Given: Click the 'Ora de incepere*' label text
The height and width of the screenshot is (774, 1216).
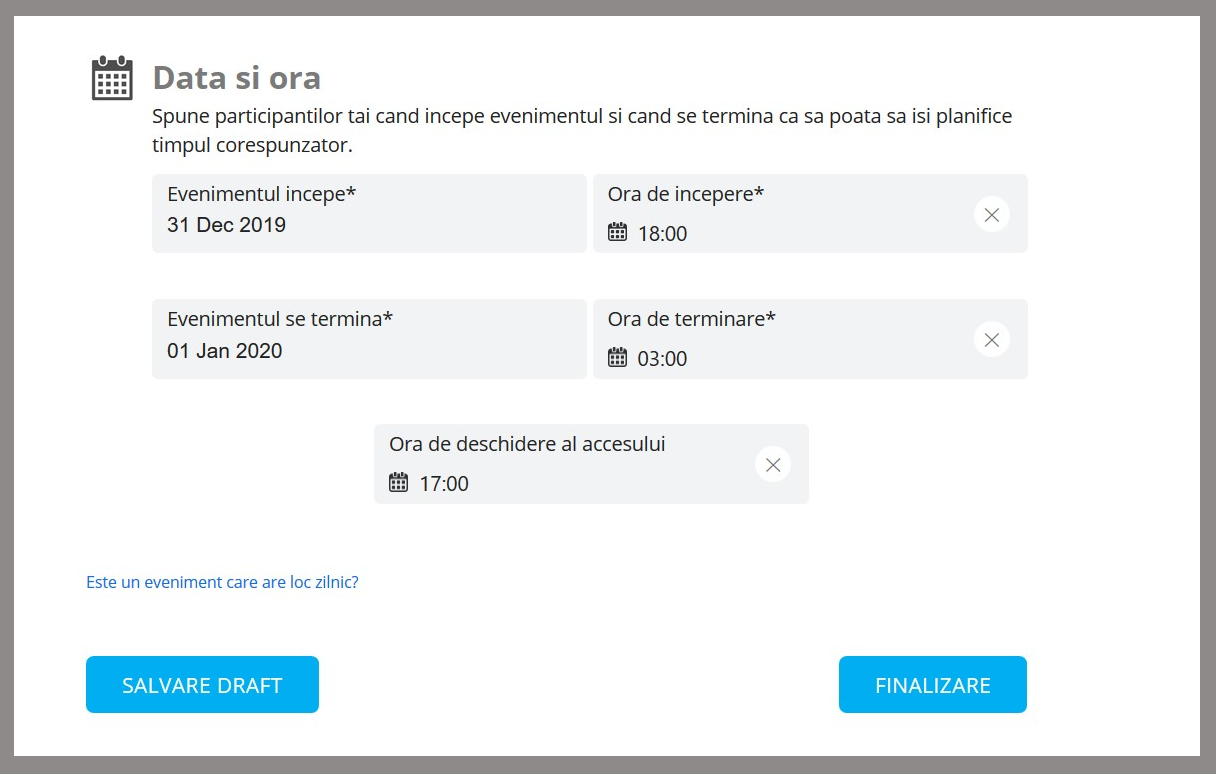Looking at the screenshot, I should (684, 194).
